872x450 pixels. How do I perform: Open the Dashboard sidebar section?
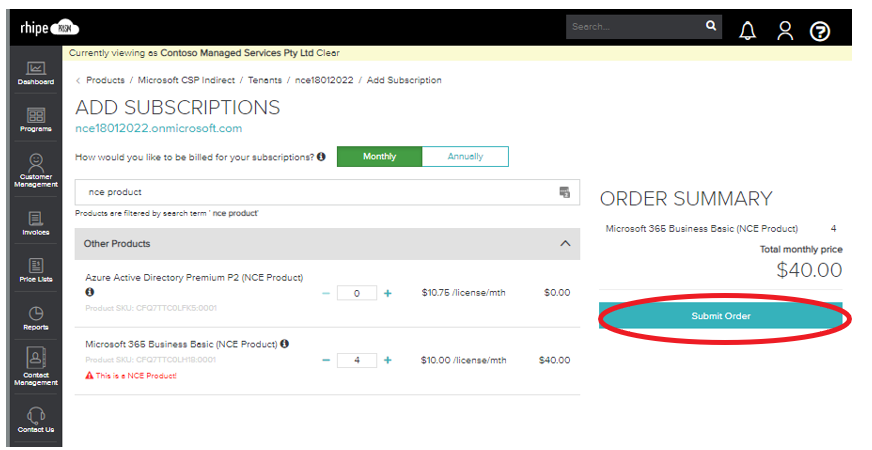[x=36, y=73]
